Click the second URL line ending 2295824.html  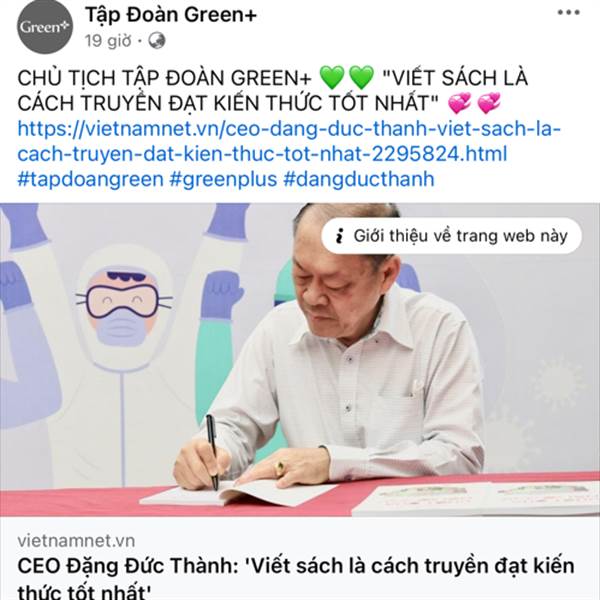[262, 154]
